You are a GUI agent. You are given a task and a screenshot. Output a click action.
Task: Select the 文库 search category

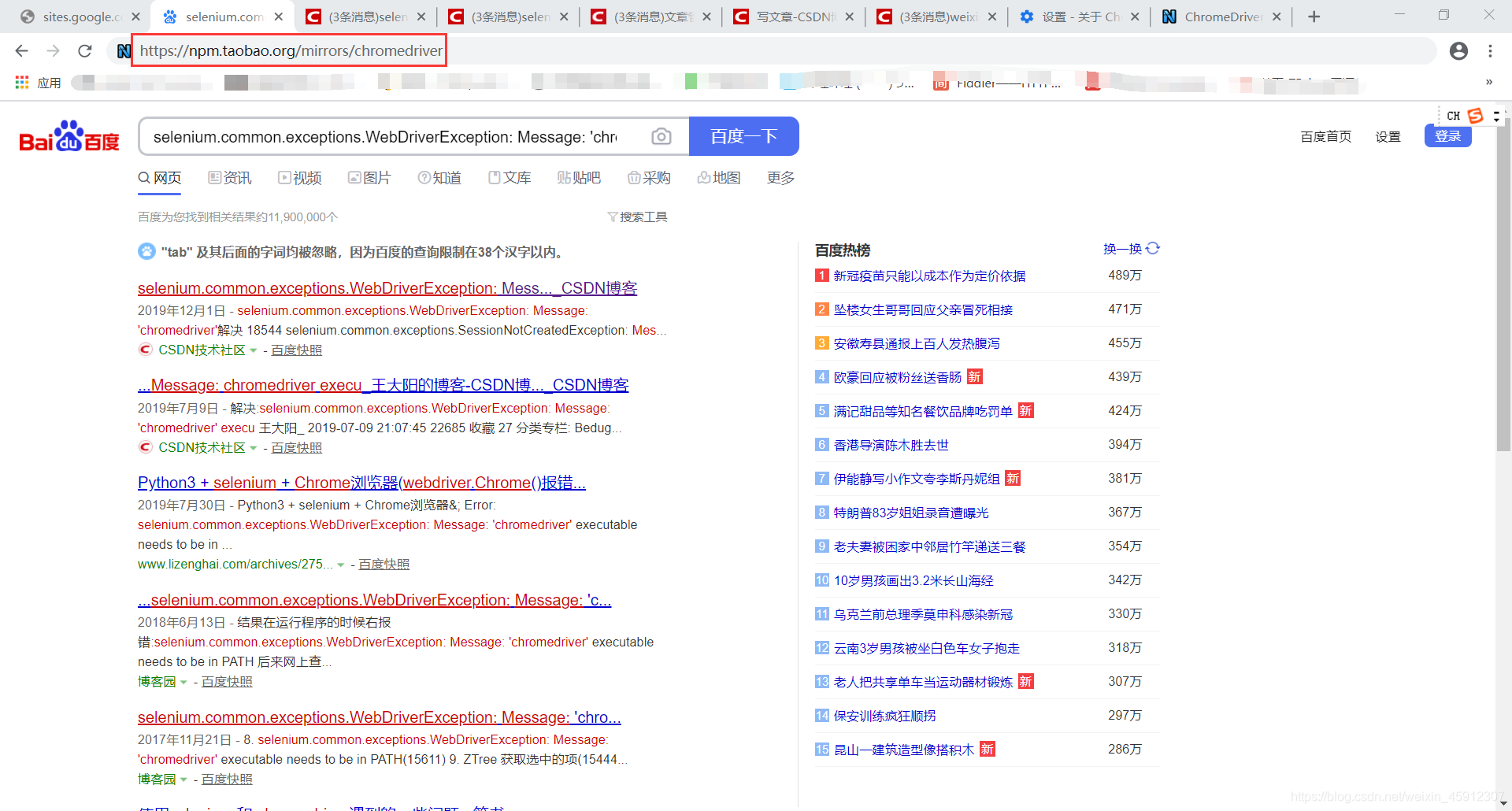pos(510,178)
